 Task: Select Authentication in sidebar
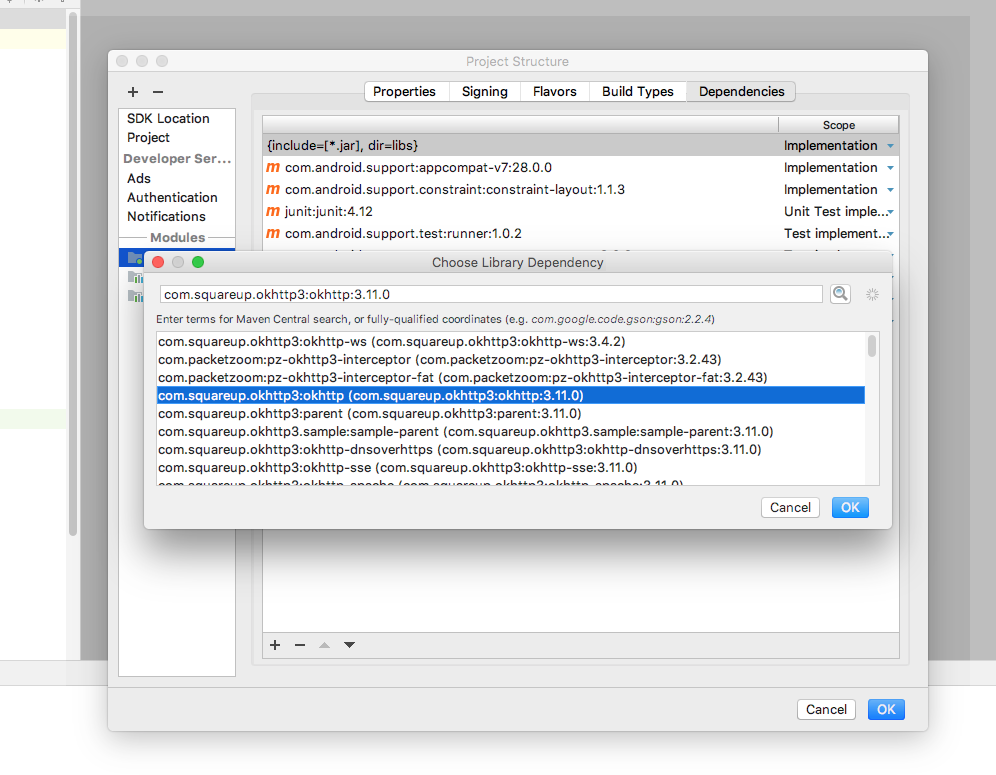[172, 198]
